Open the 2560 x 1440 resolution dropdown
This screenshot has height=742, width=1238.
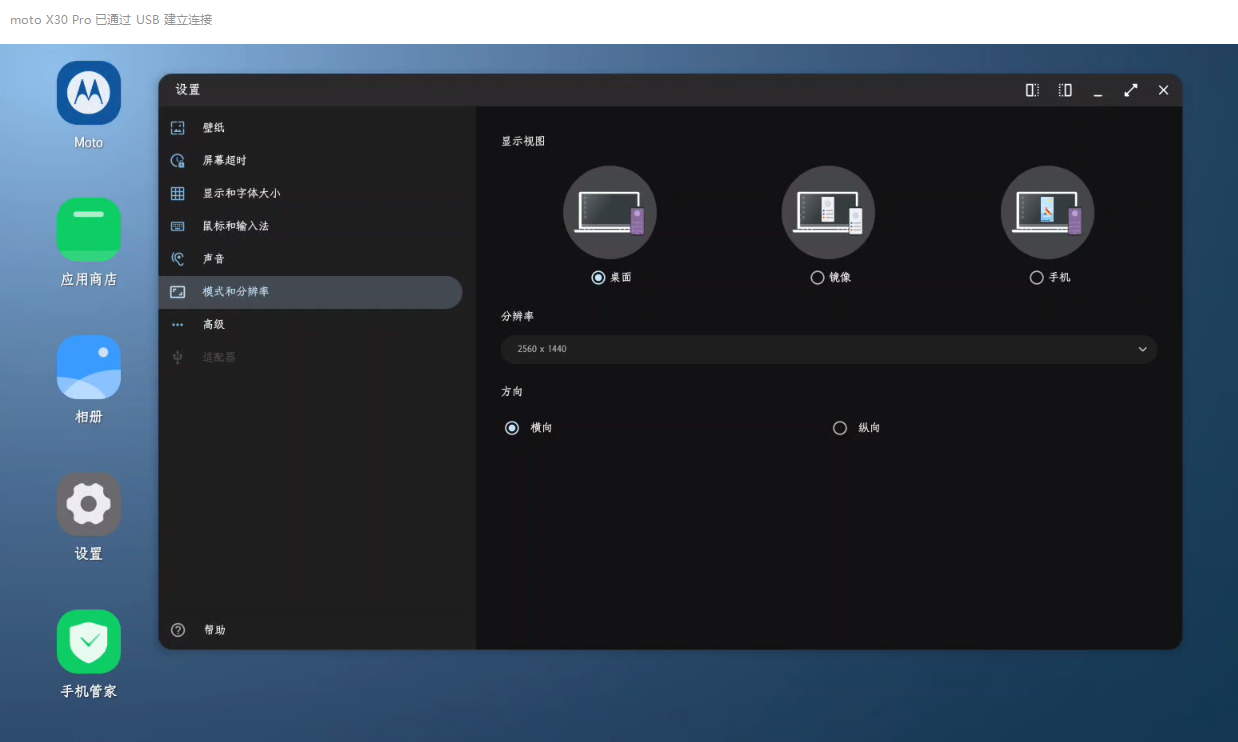pyautogui.click(x=829, y=349)
